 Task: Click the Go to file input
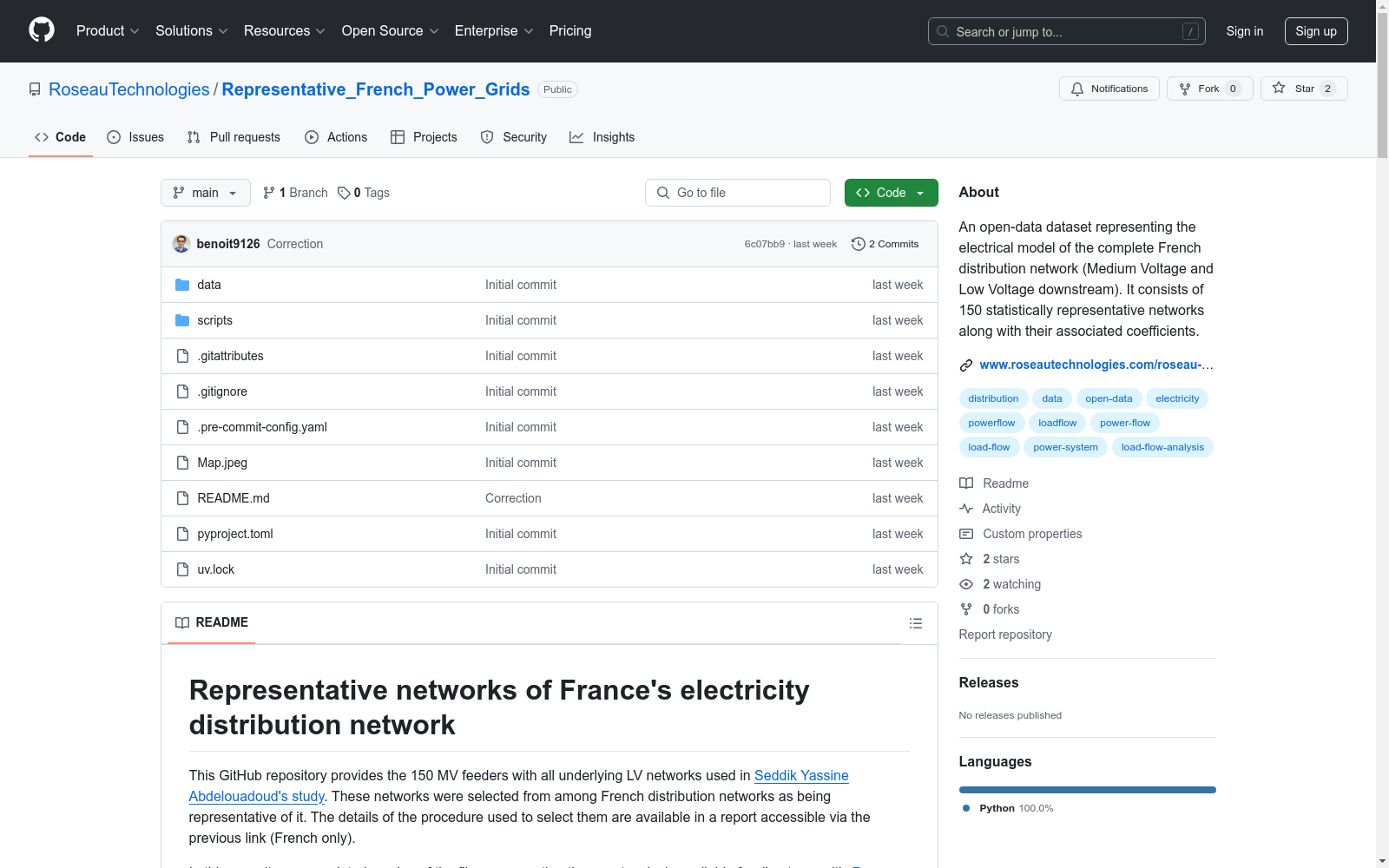[738, 193]
